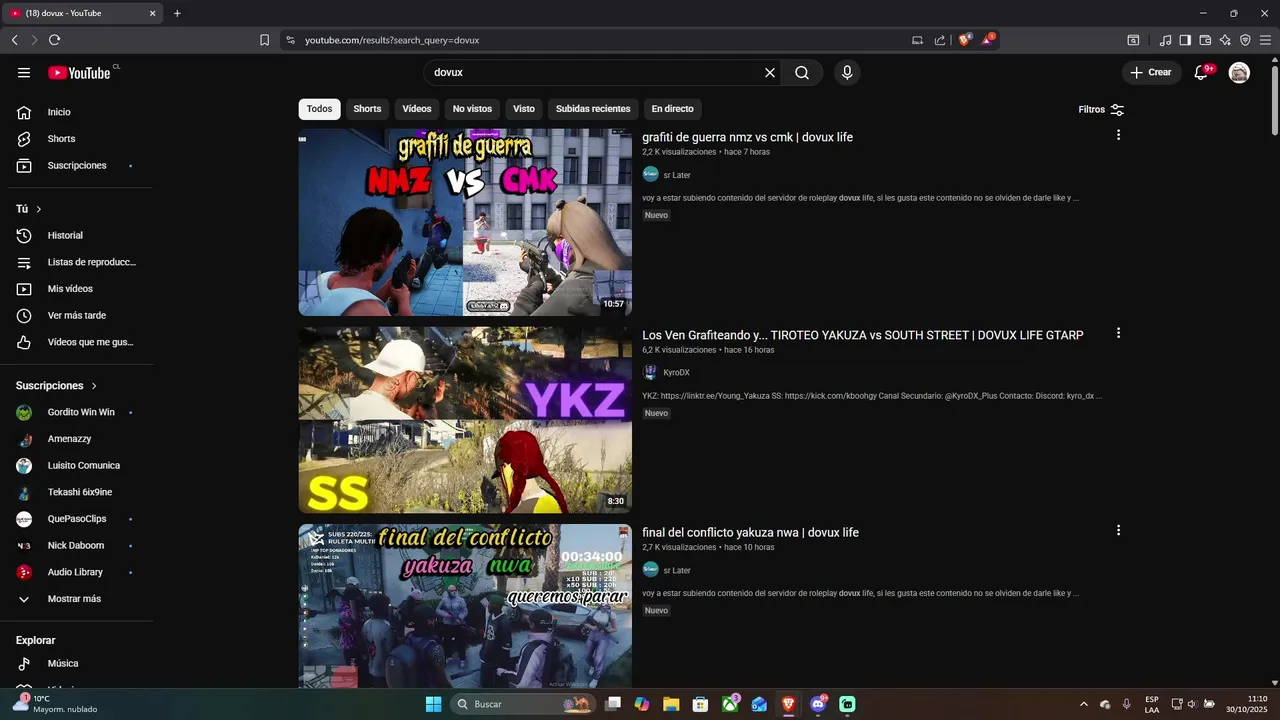This screenshot has width=1280, height=720.
Task: Open the account avatar menu
Action: point(1239,73)
